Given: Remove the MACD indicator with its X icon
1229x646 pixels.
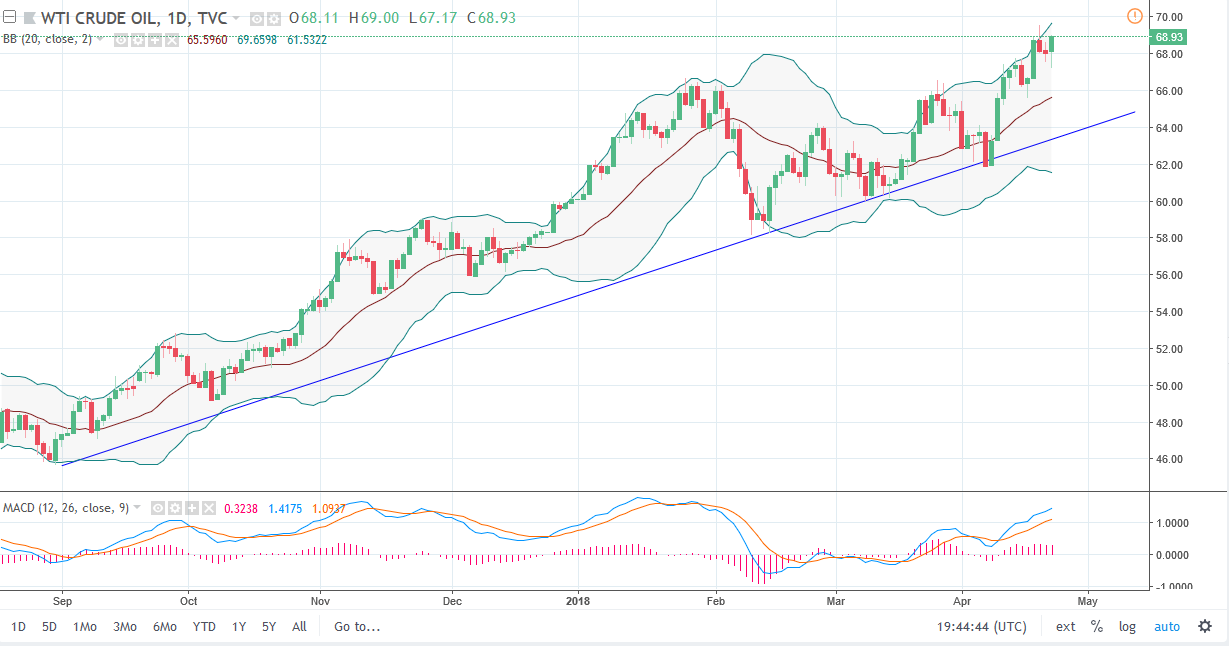Looking at the screenshot, I should point(209,508).
